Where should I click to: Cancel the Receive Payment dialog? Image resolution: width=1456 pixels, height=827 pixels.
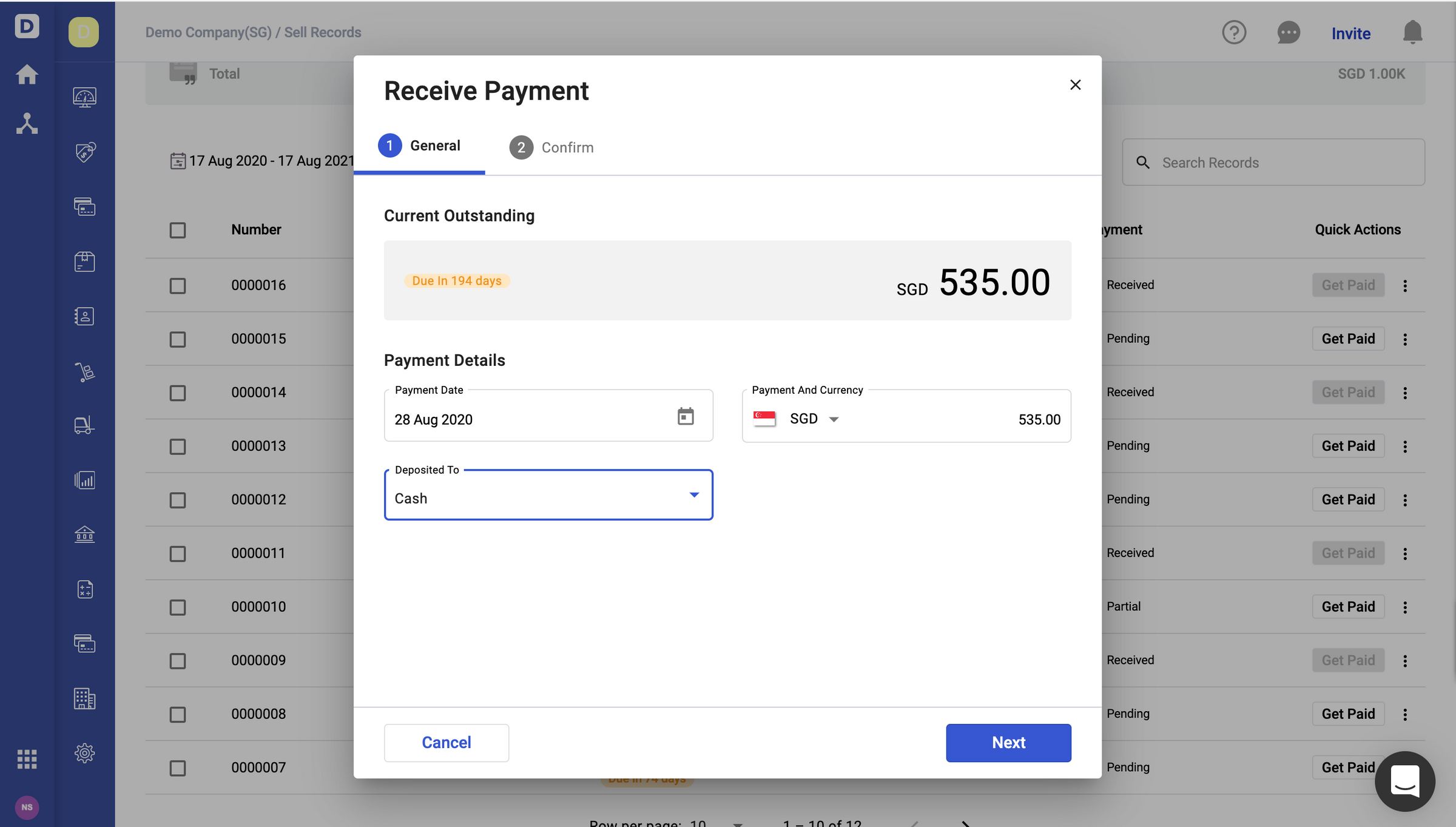[x=446, y=742]
